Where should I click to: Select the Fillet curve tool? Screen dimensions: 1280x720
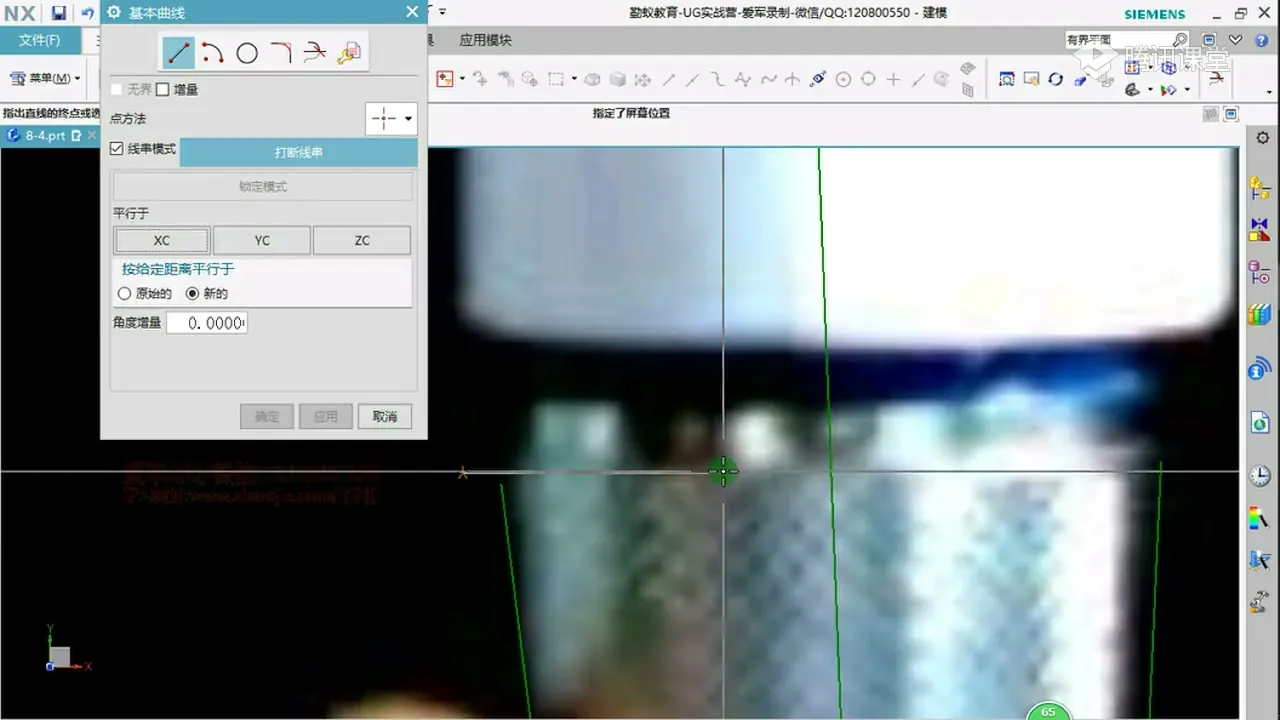click(x=281, y=53)
